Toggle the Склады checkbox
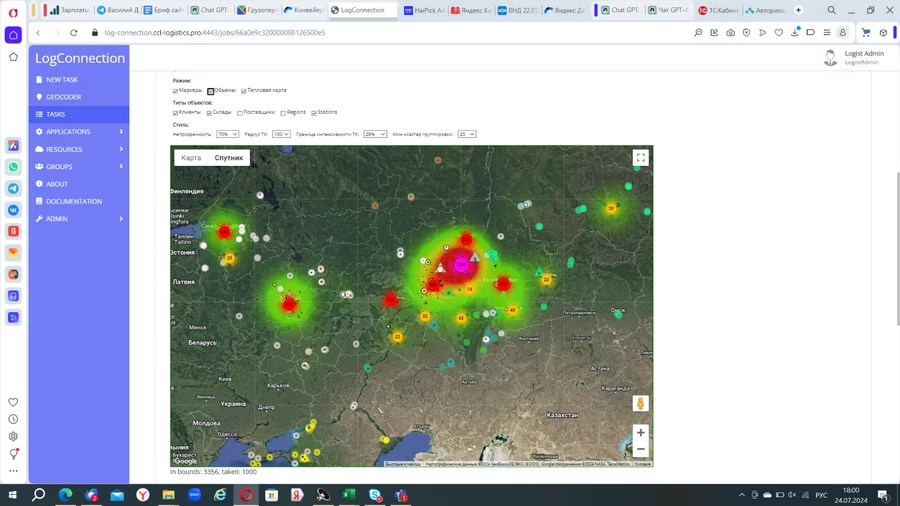 (209, 113)
